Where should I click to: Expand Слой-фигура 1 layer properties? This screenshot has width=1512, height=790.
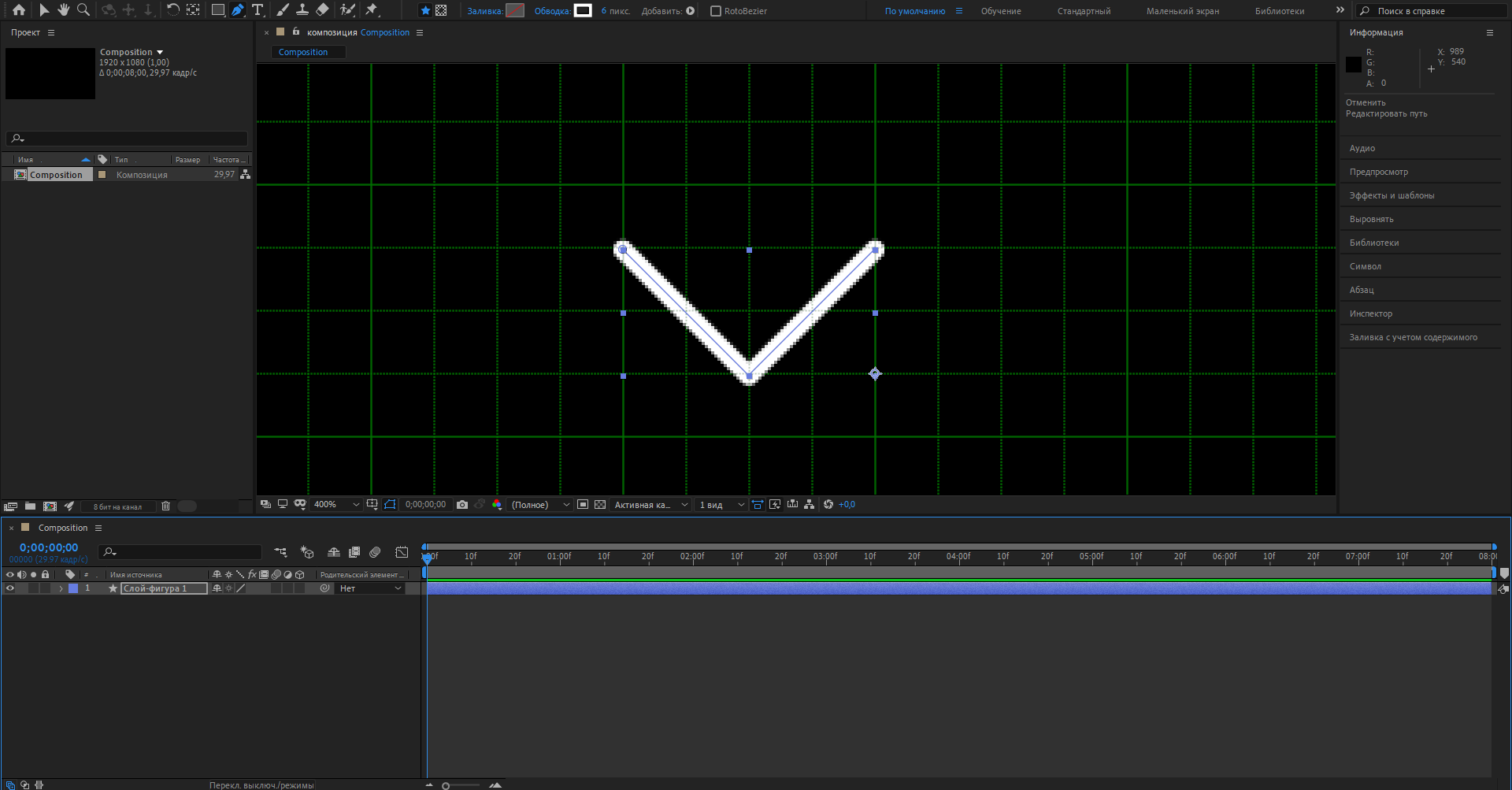click(61, 588)
